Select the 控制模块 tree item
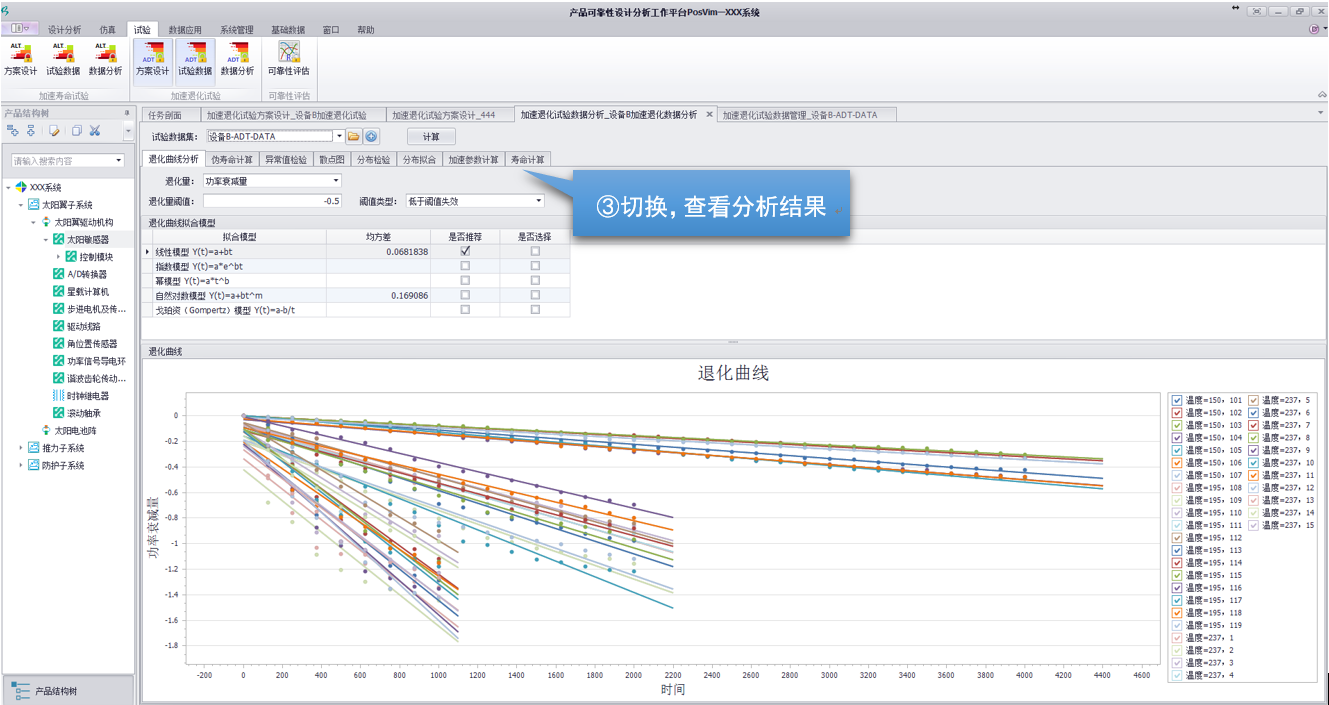The width and height of the screenshot is (1329, 705). (98, 256)
